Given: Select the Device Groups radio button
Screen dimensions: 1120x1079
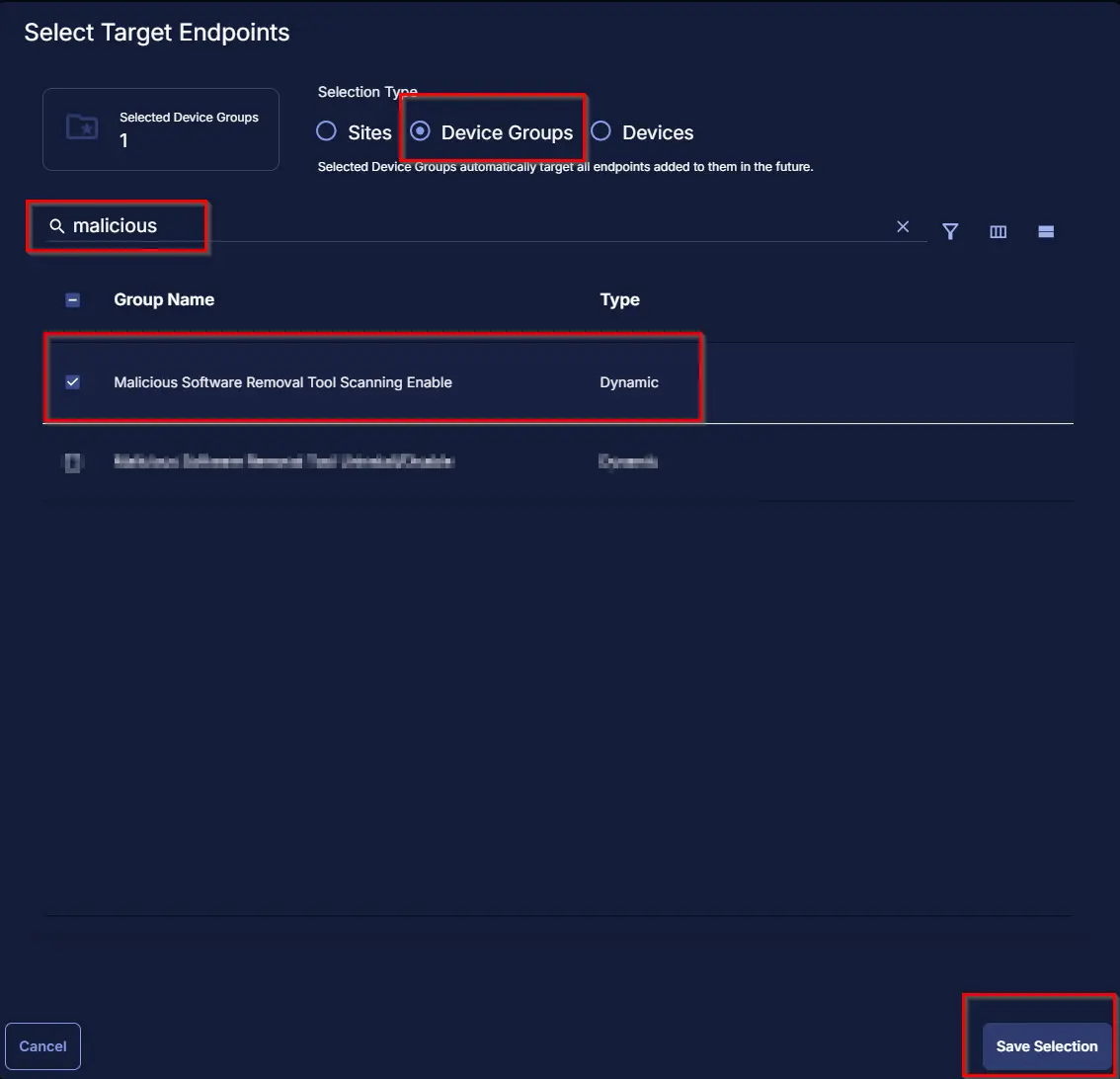Looking at the screenshot, I should click(x=420, y=131).
